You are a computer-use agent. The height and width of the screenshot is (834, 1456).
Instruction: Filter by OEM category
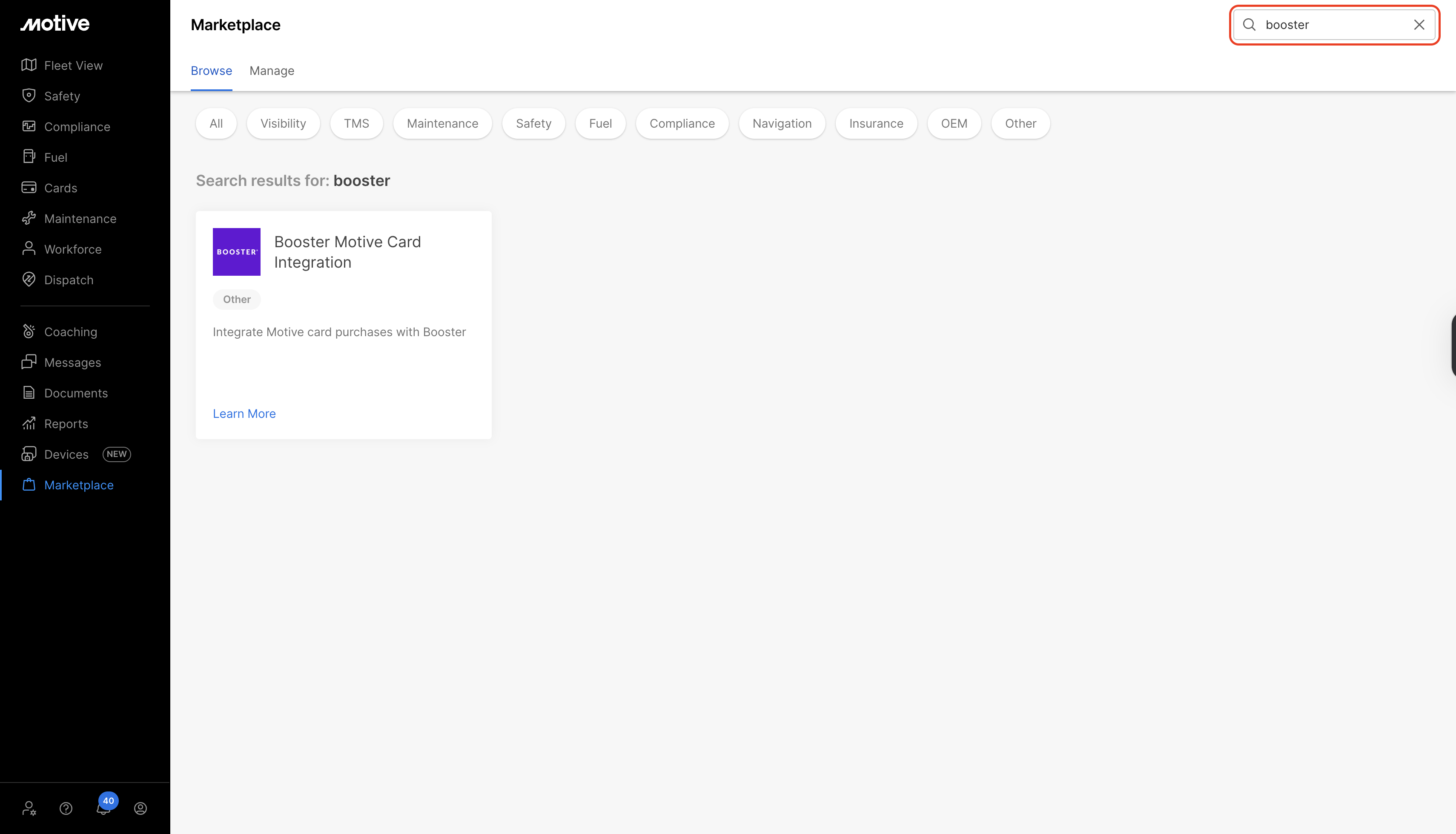[954, 123]
